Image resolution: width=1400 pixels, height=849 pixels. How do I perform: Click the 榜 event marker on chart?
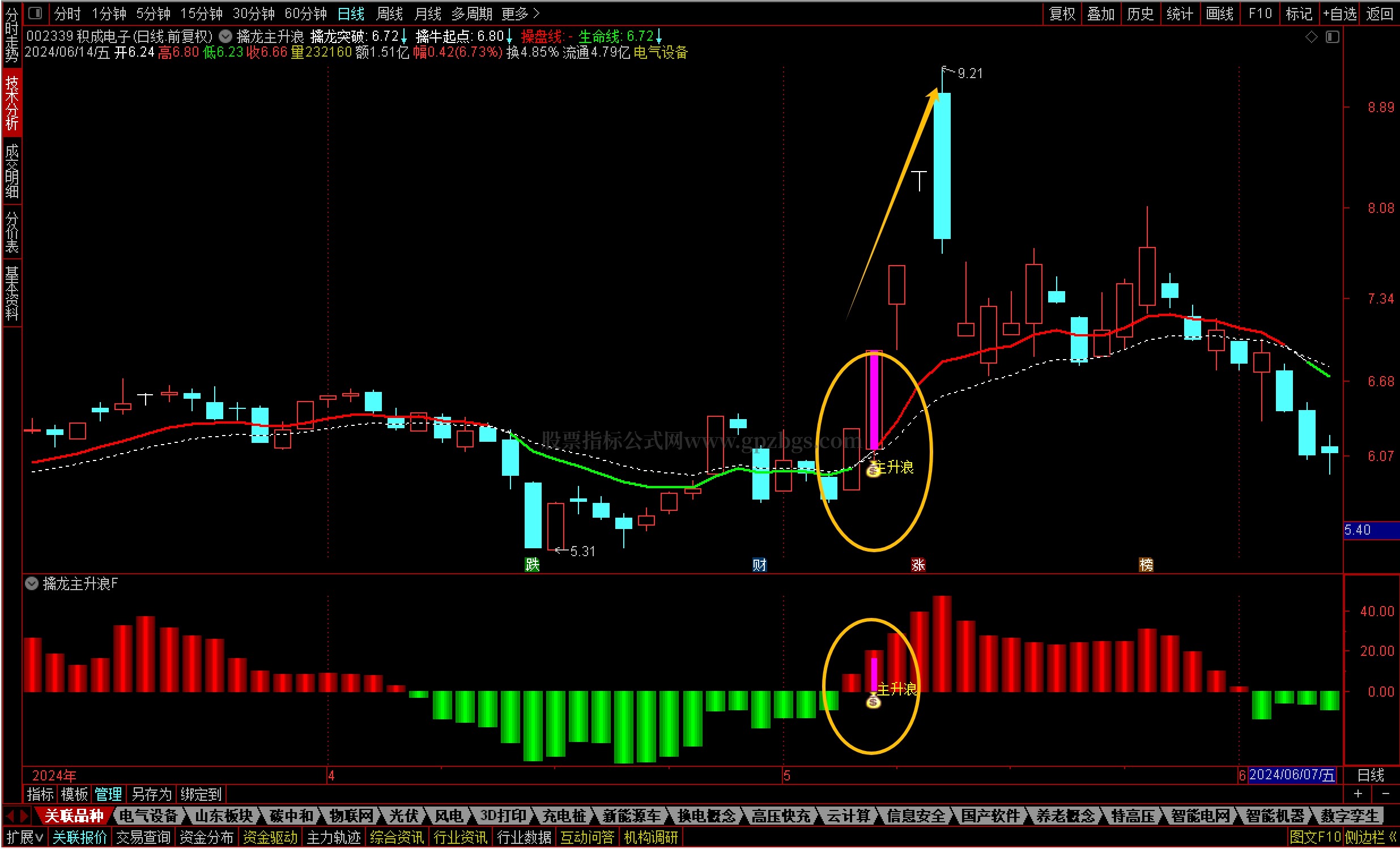1146,565
